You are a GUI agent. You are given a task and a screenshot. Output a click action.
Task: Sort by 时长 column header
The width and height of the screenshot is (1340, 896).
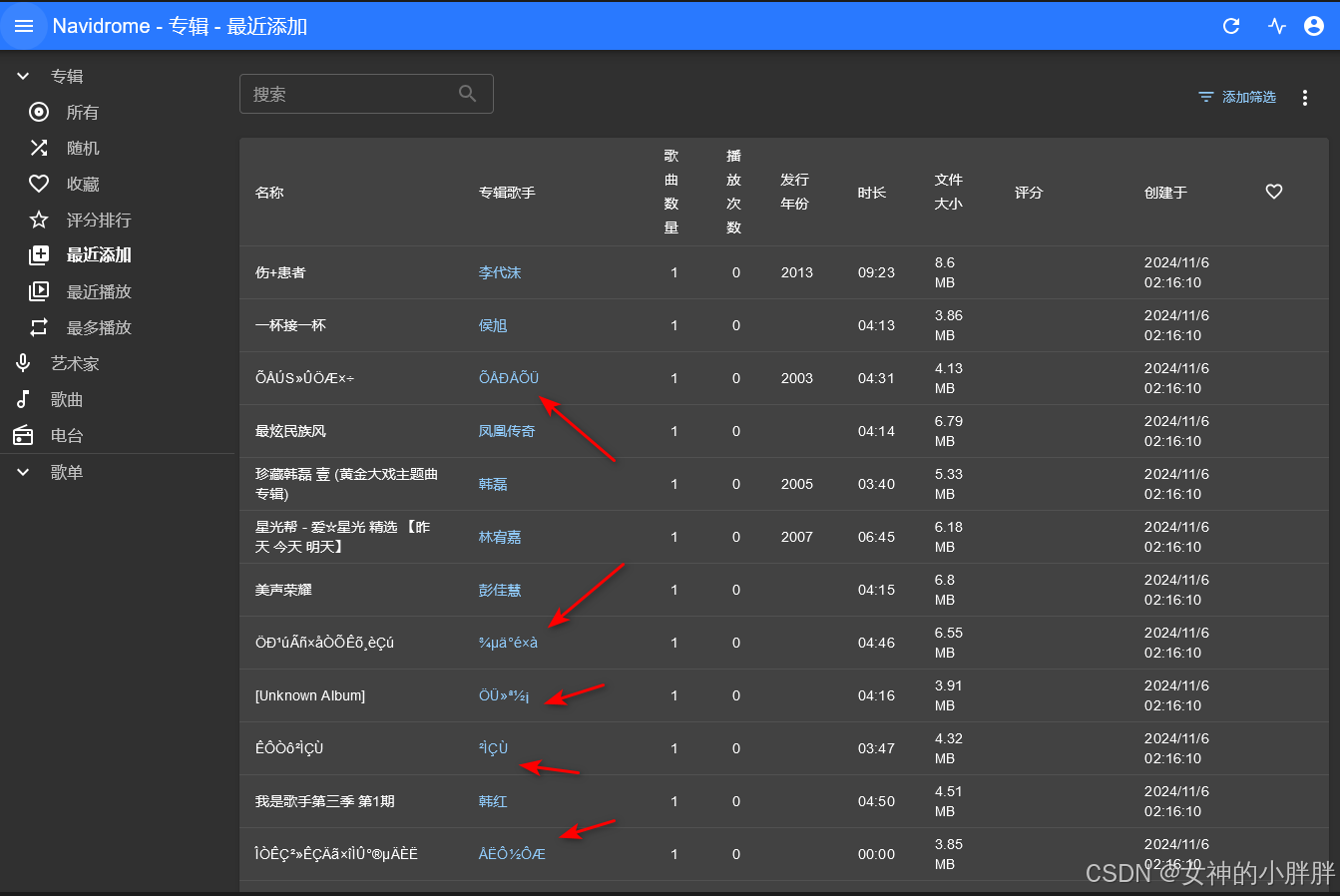[872, 192]
